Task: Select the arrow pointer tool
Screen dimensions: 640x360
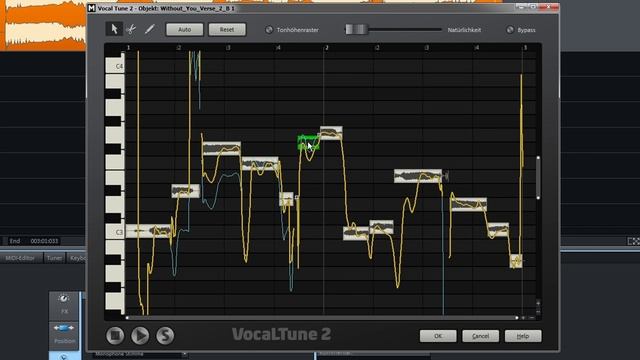Action: click(114, 29)
